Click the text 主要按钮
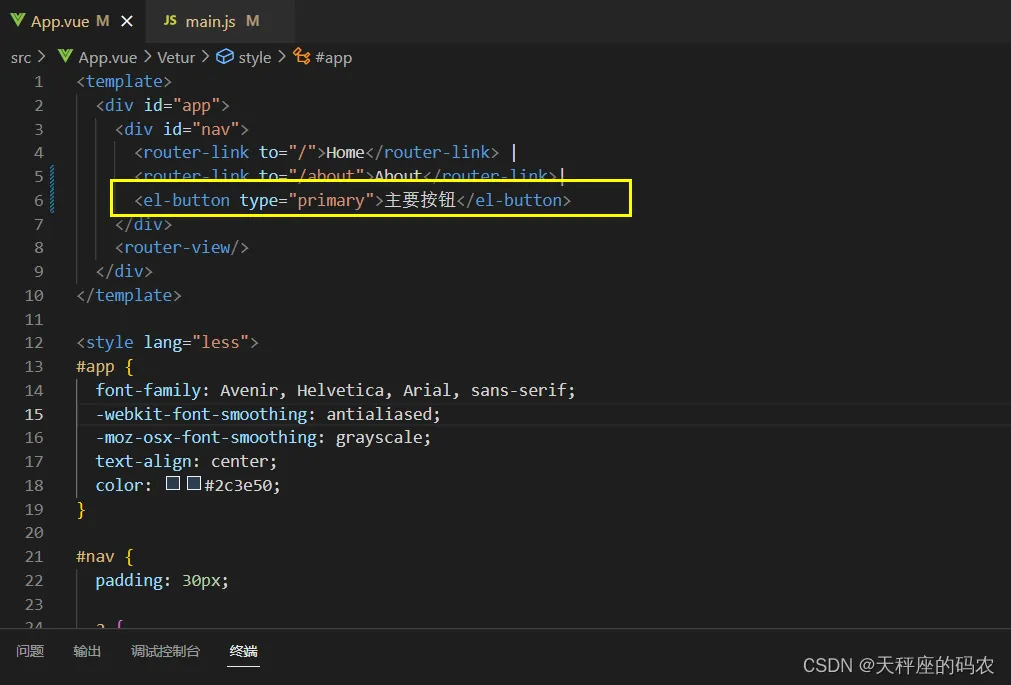Image resolution: width=1011 pixels, height=685 pixels. tap(420, 200)
